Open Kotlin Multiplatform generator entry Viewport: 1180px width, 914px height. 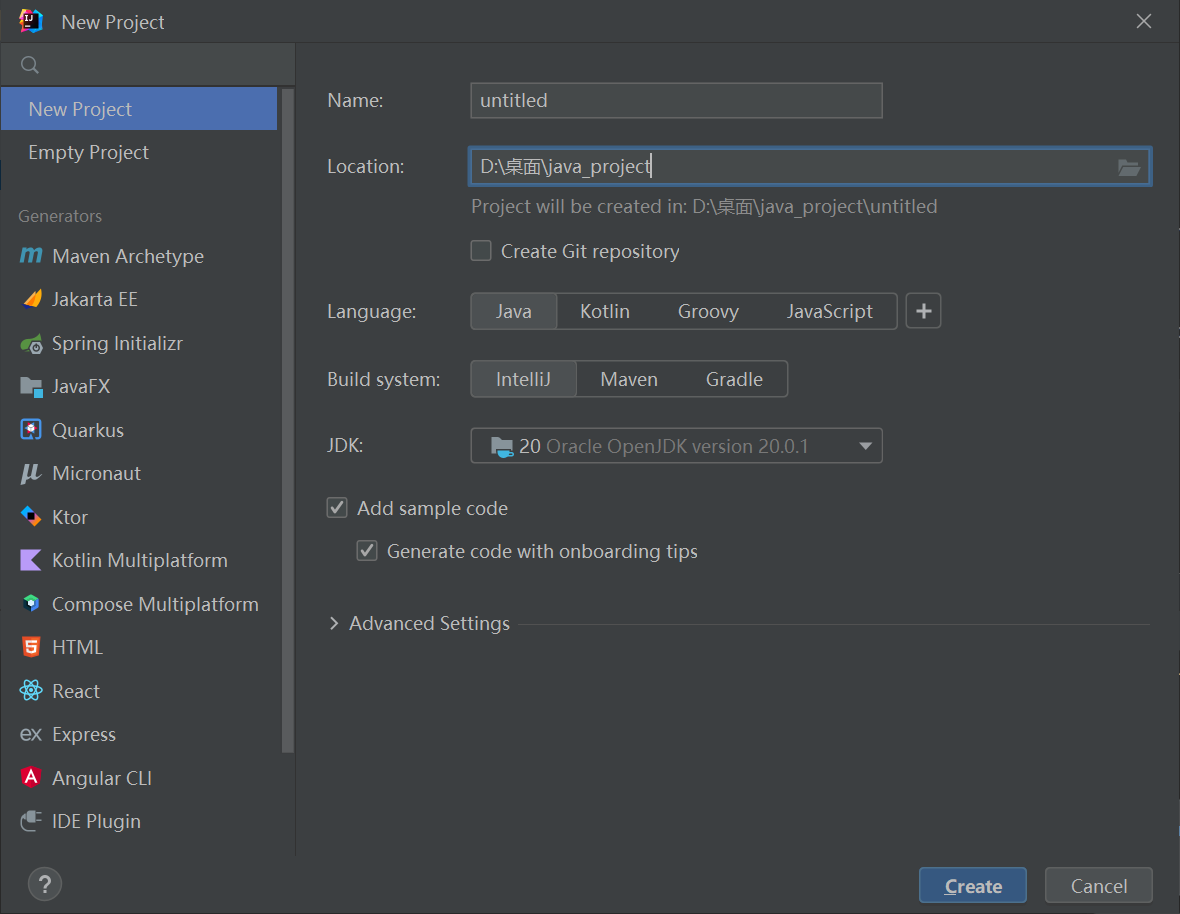click(x=139, y=560)
